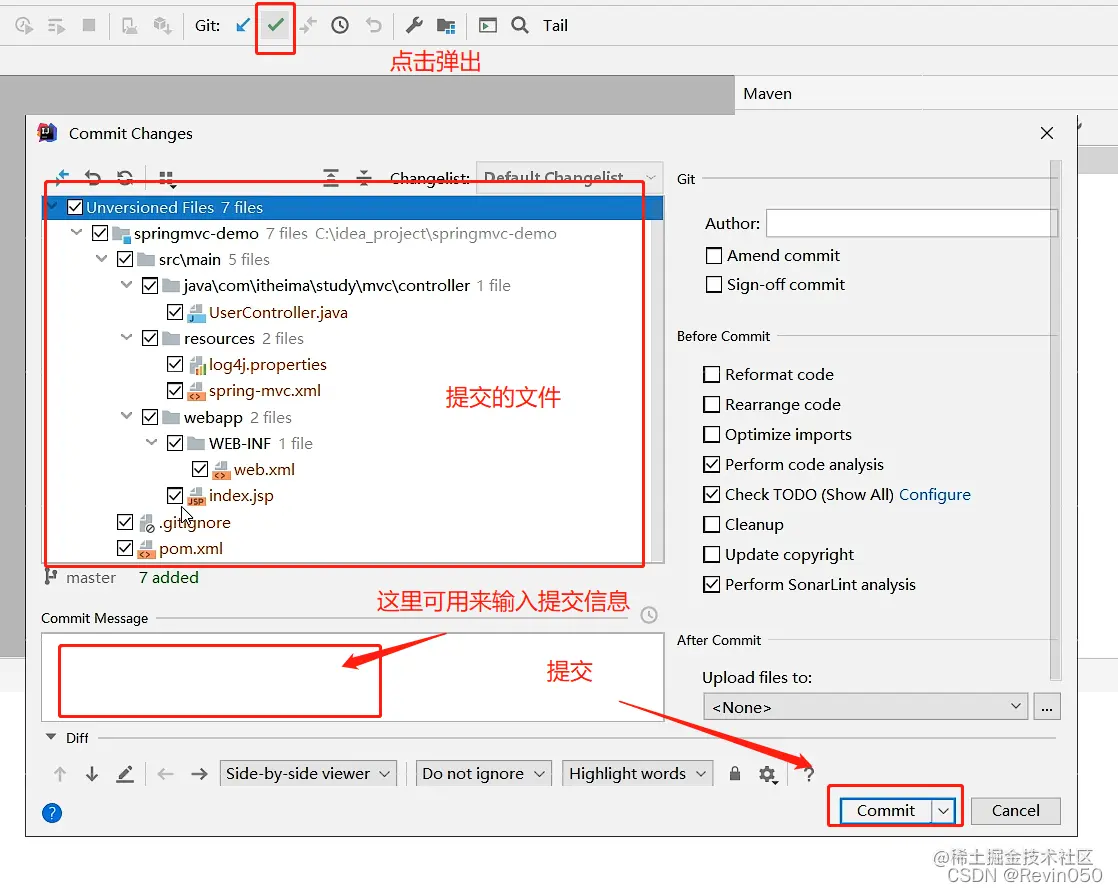1118x892 pixels.
Task: Open the Changelist dropdown
Action: point(569,177)
